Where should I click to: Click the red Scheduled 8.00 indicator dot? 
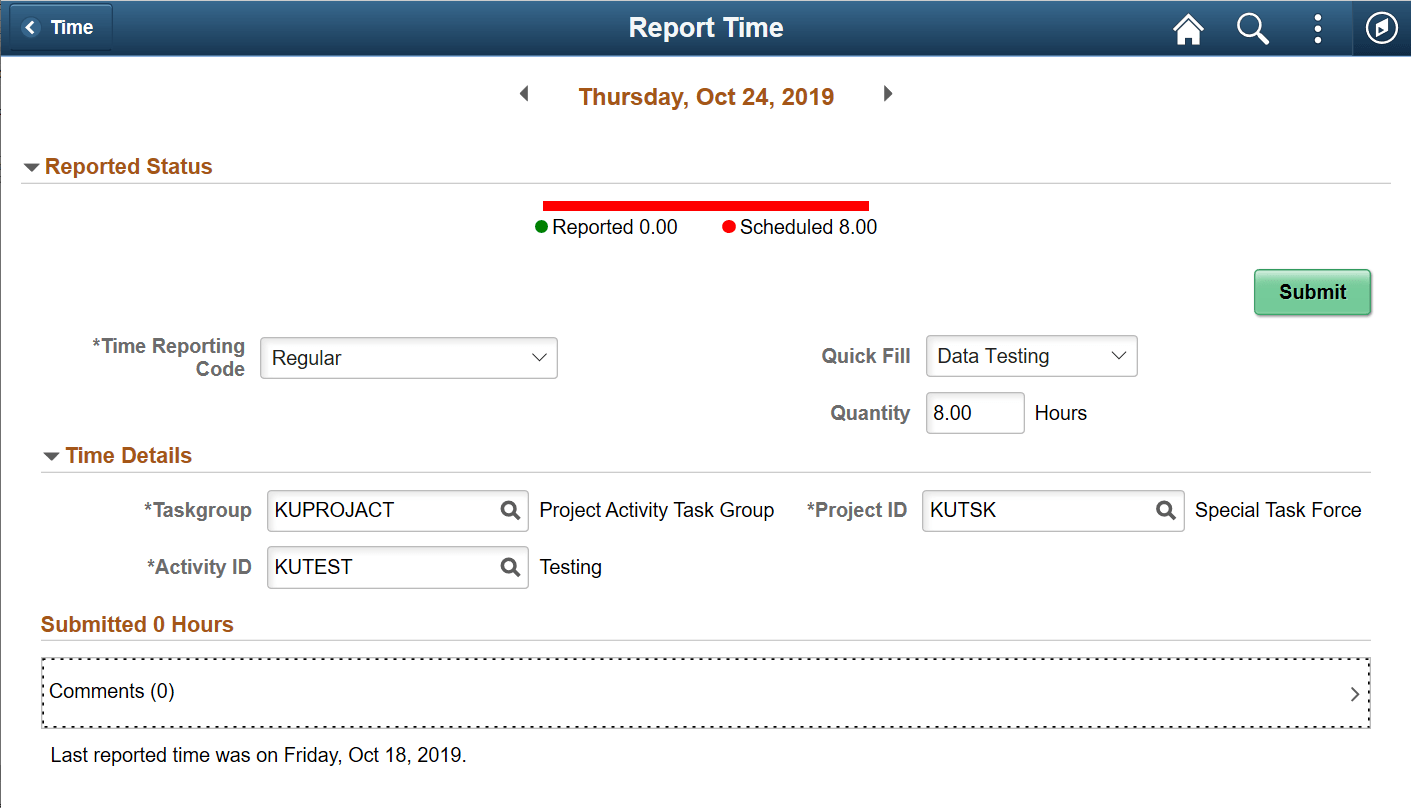tap(729, 227)
